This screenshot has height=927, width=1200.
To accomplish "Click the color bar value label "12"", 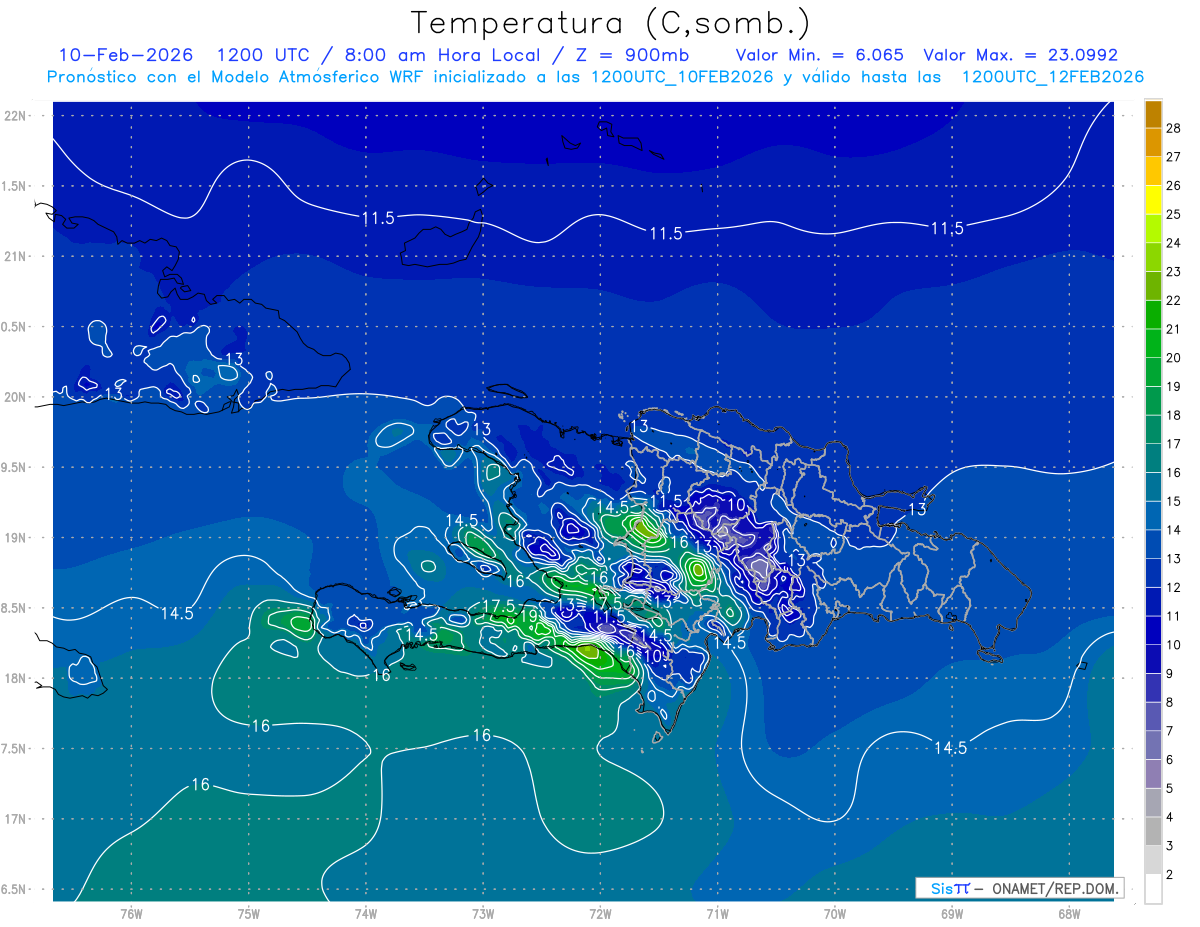I will pyautogui.click(x=1174, y=588).
